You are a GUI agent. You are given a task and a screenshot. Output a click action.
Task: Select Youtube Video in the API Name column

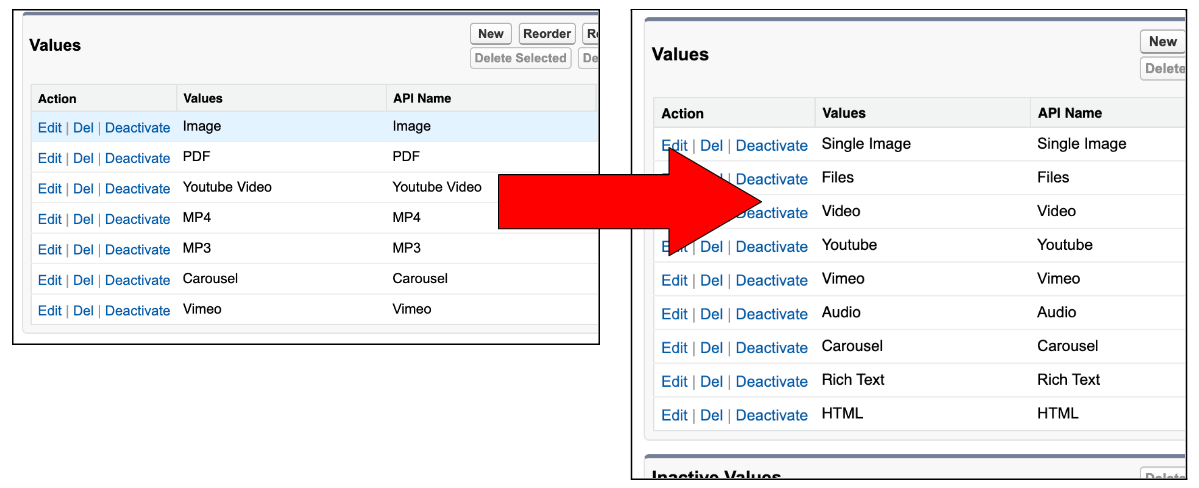[x=437, y=187]
